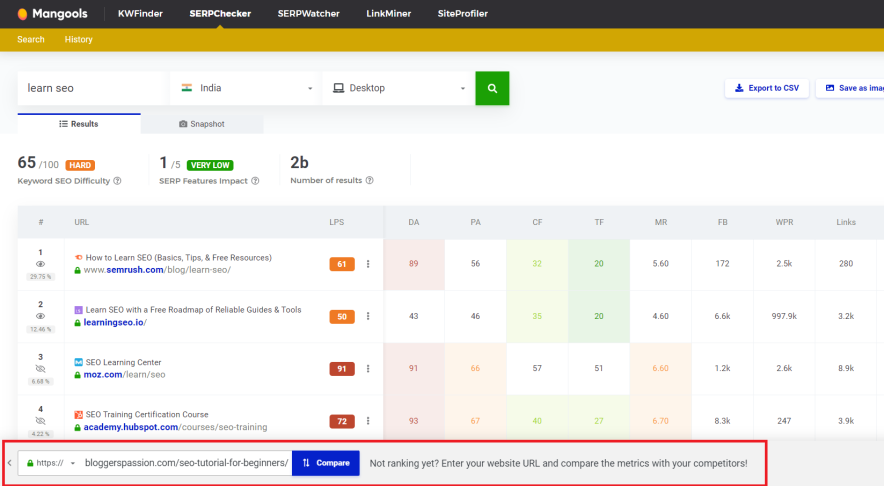884x486 pixels.
Task: Click moz favicon icon in row 3
Action: (x=78, y=362)
